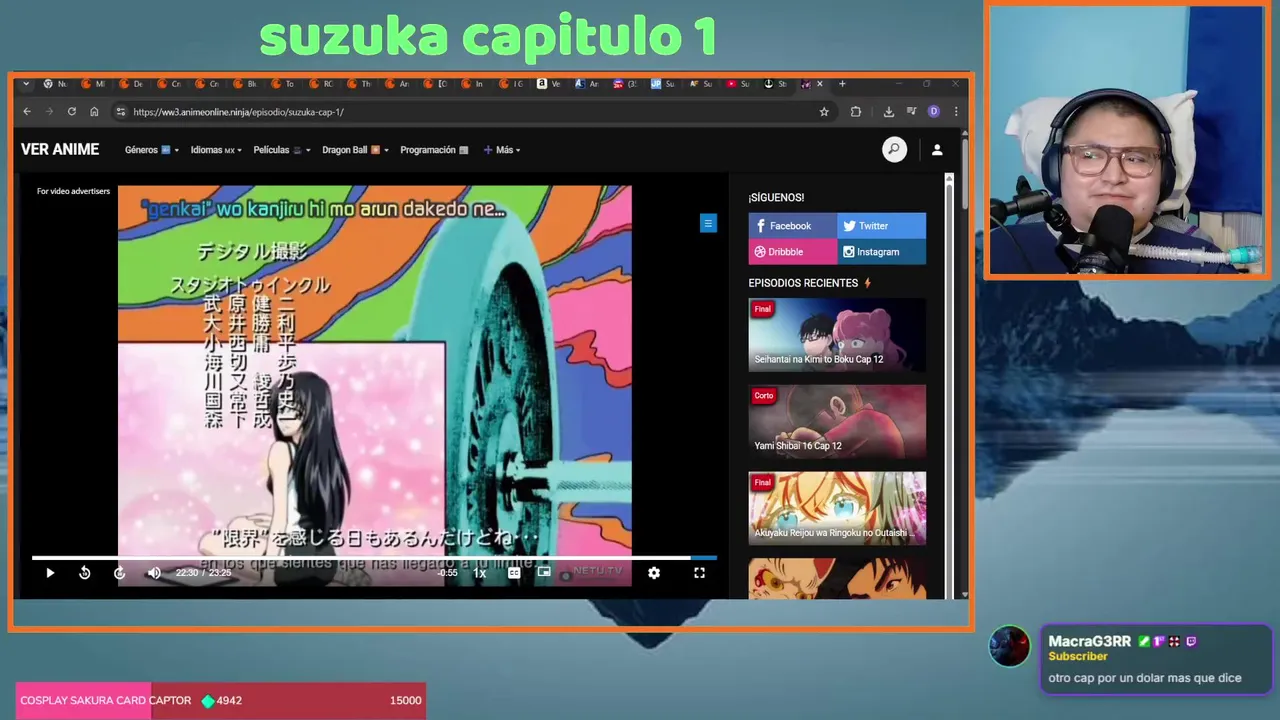Expand the Películas dropdown
Image resolution: width=1280 pixels, height=720 pixels.
282,150
